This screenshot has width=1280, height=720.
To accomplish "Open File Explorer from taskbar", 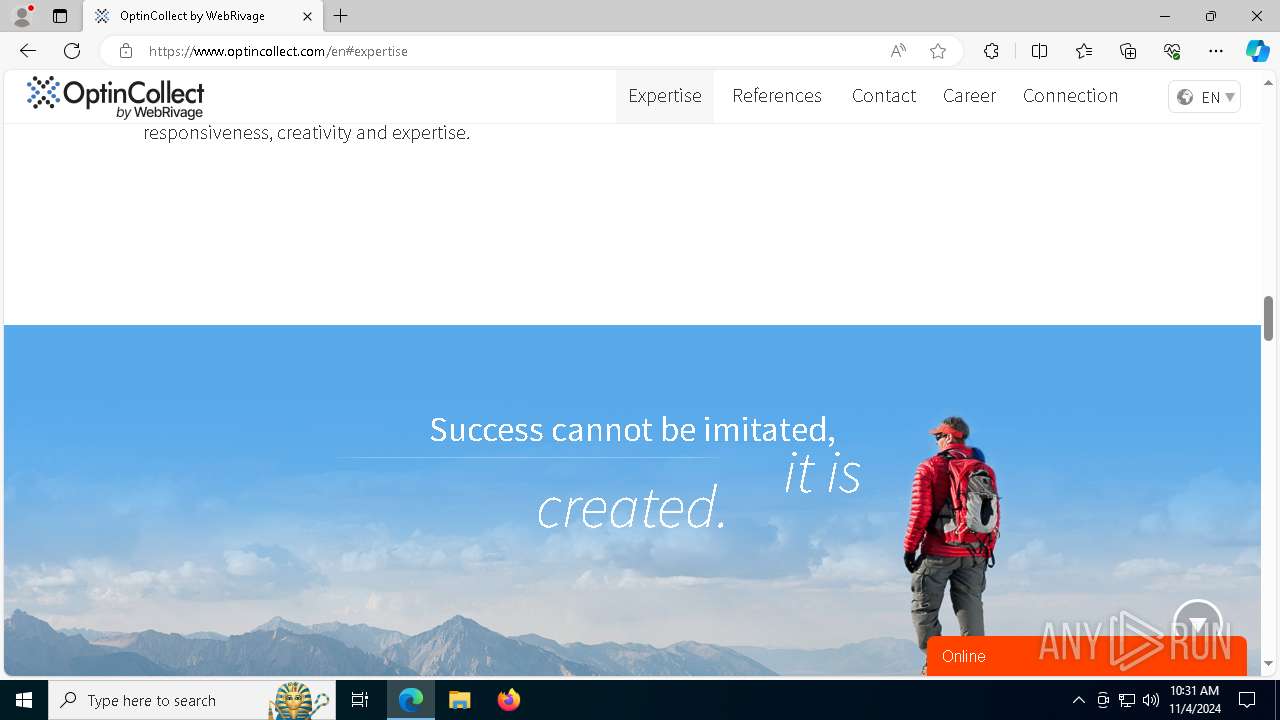I will tap(459, 700).
